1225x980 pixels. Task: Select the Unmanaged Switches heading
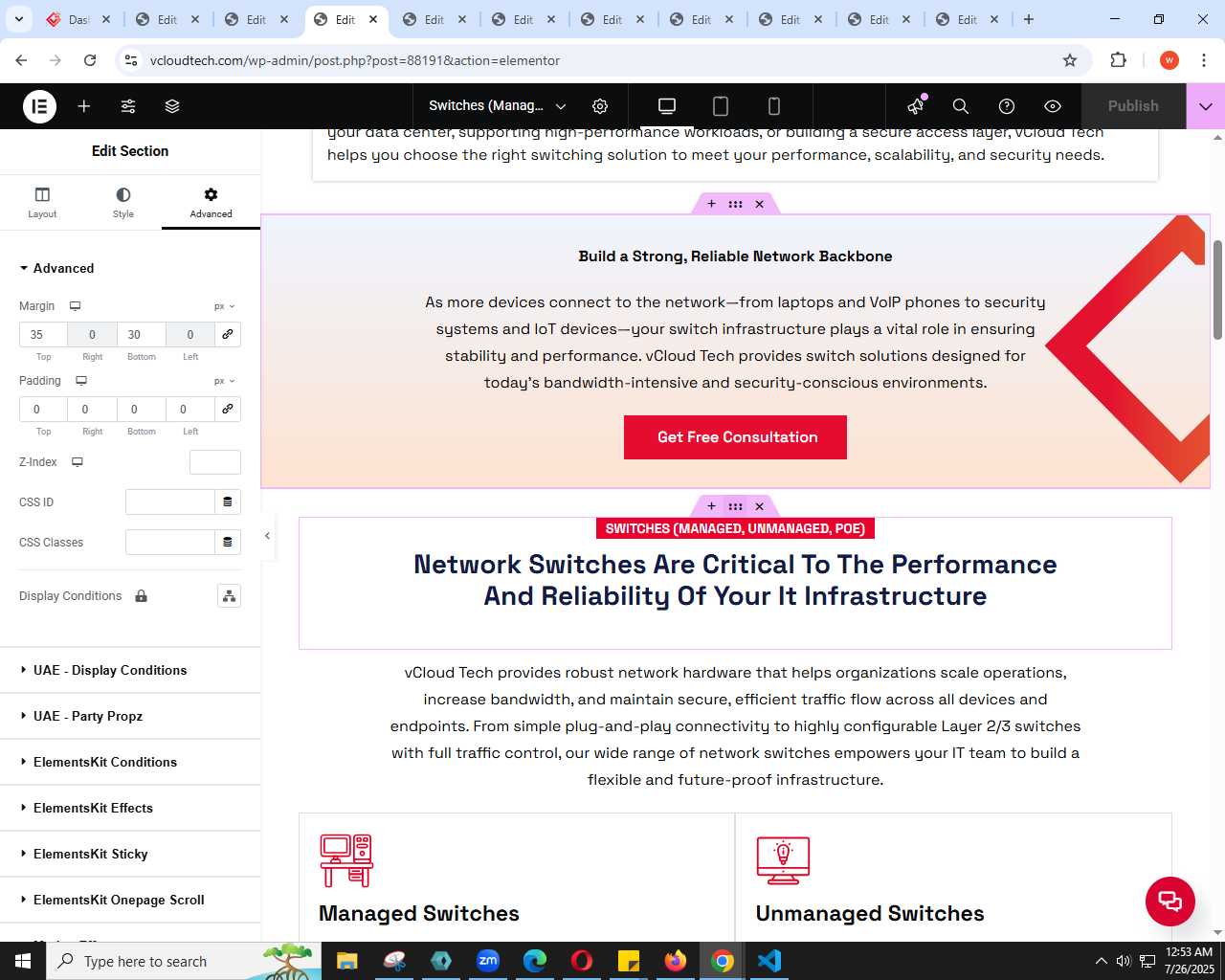[x=870, y=913]
